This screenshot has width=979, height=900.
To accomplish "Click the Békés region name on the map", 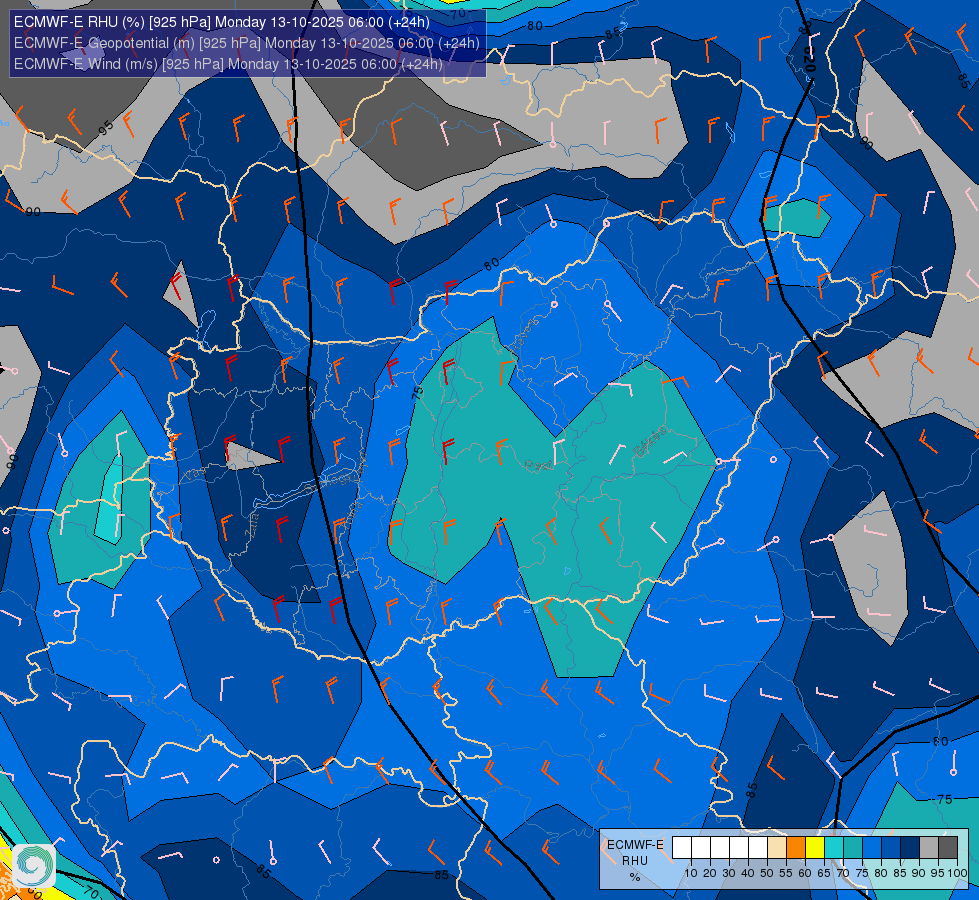I will (649, 442).
